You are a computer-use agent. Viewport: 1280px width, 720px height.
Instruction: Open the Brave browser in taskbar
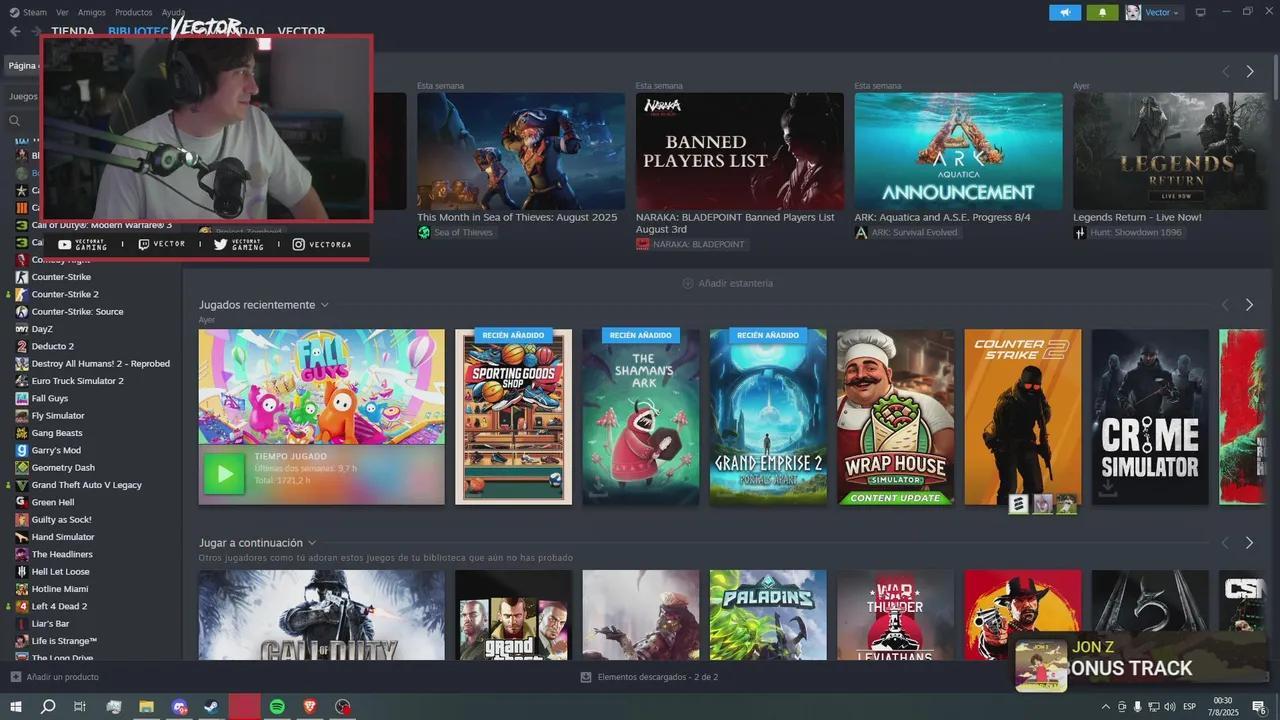pyautogui.click(x=311, y=707)
